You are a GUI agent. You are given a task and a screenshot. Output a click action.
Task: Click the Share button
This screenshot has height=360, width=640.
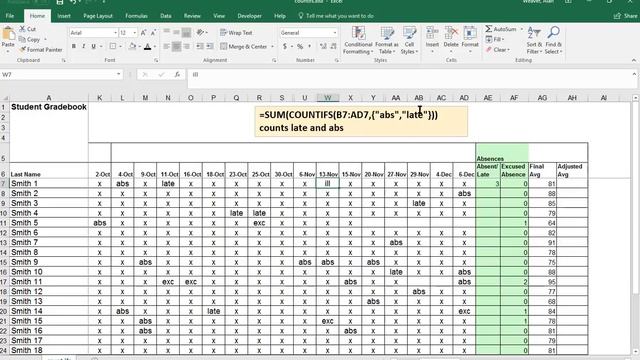(626, 16)
